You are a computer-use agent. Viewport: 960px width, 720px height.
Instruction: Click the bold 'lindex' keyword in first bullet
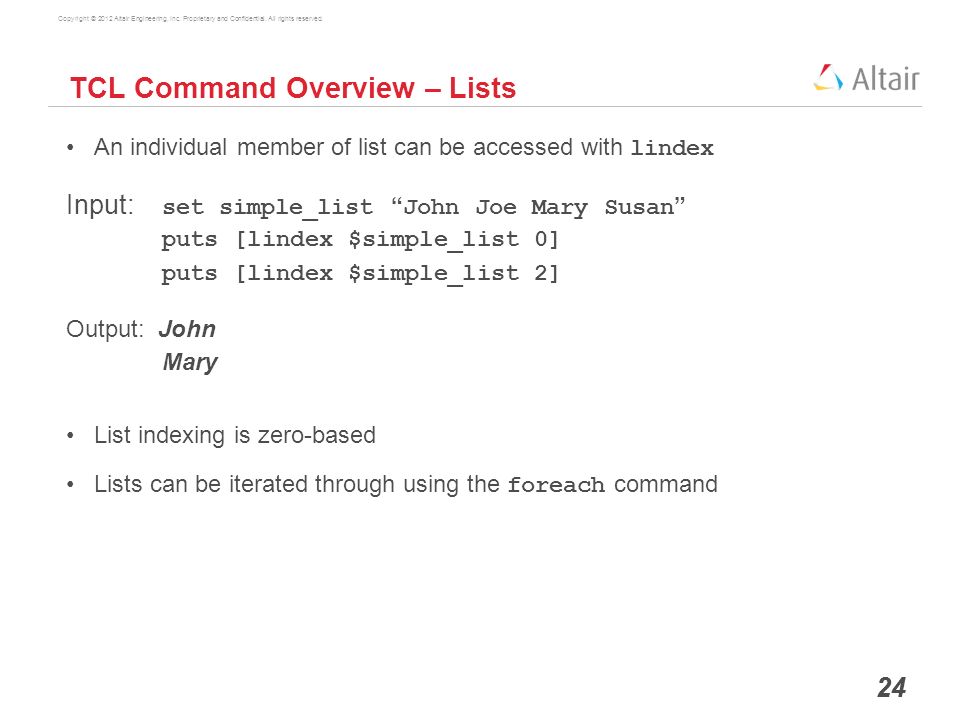click(672, 148)
